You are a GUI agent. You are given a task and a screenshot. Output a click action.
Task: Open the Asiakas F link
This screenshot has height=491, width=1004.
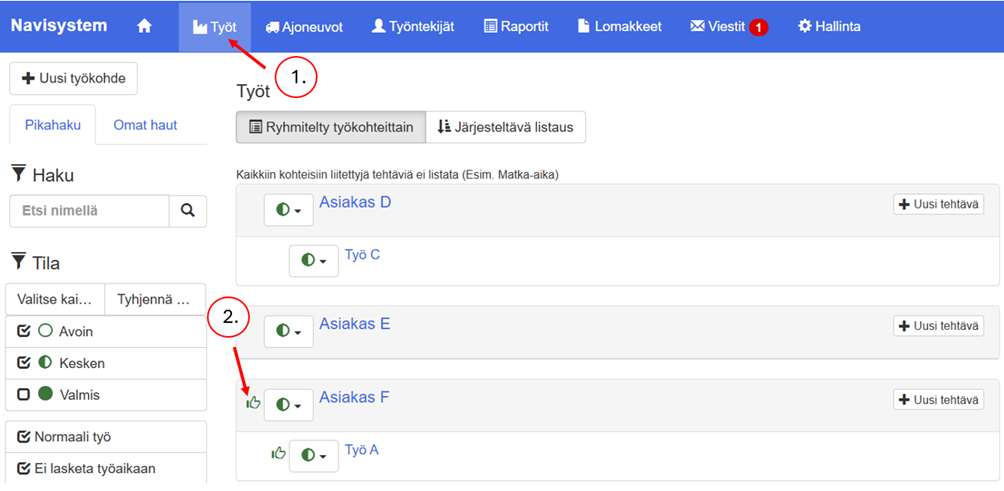354,398
